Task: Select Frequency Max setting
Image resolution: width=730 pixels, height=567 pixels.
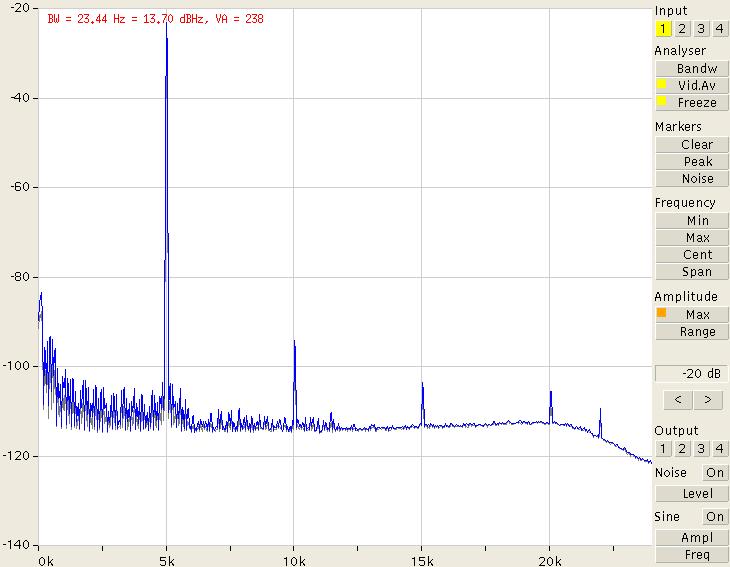Action: point(692,238)
